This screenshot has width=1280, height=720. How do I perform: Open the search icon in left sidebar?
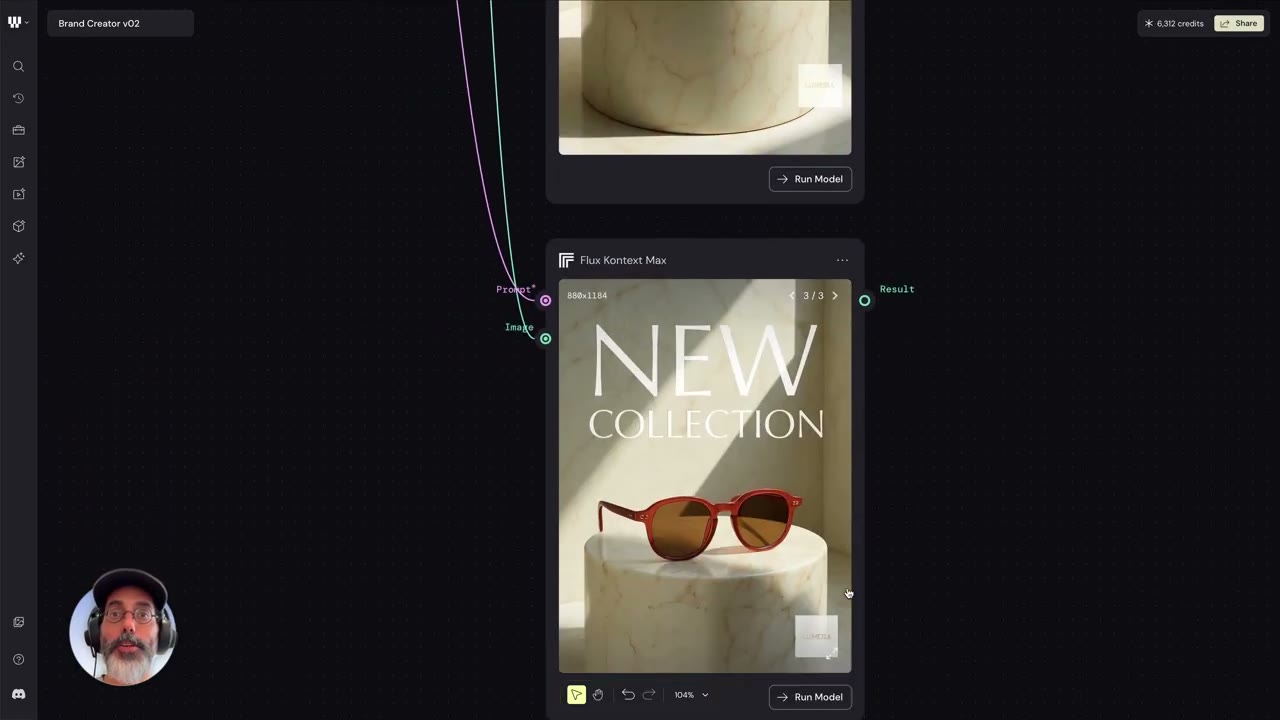point(18,66)
